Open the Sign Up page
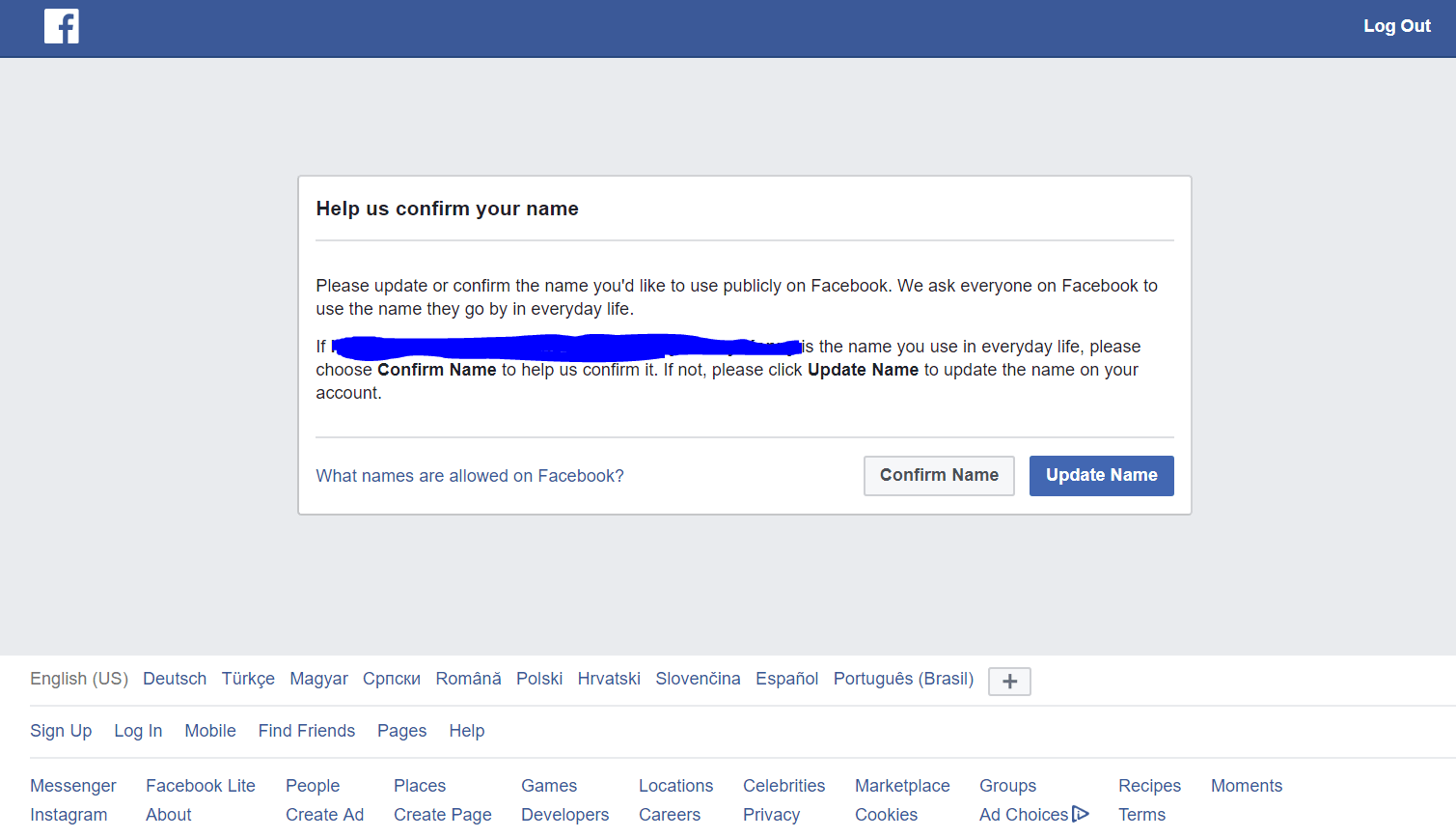The width and height of the screenshot is (1456, 838). tap(60, 731)
